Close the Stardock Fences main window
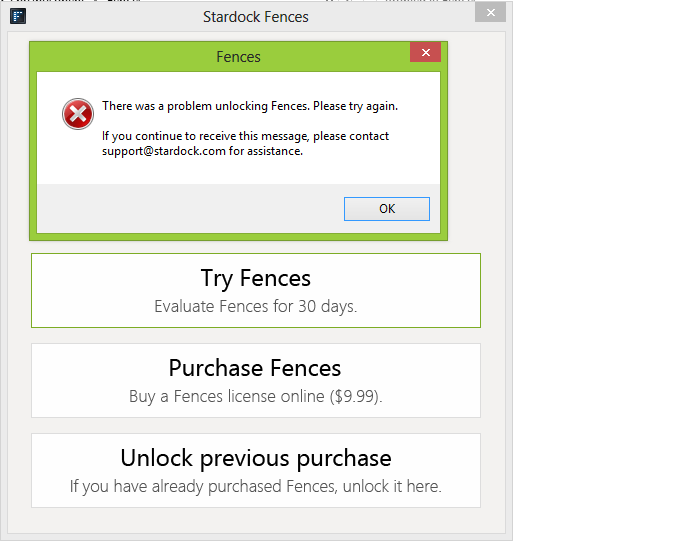Viewport: 681px width, 541px height. tap(489, 13)
